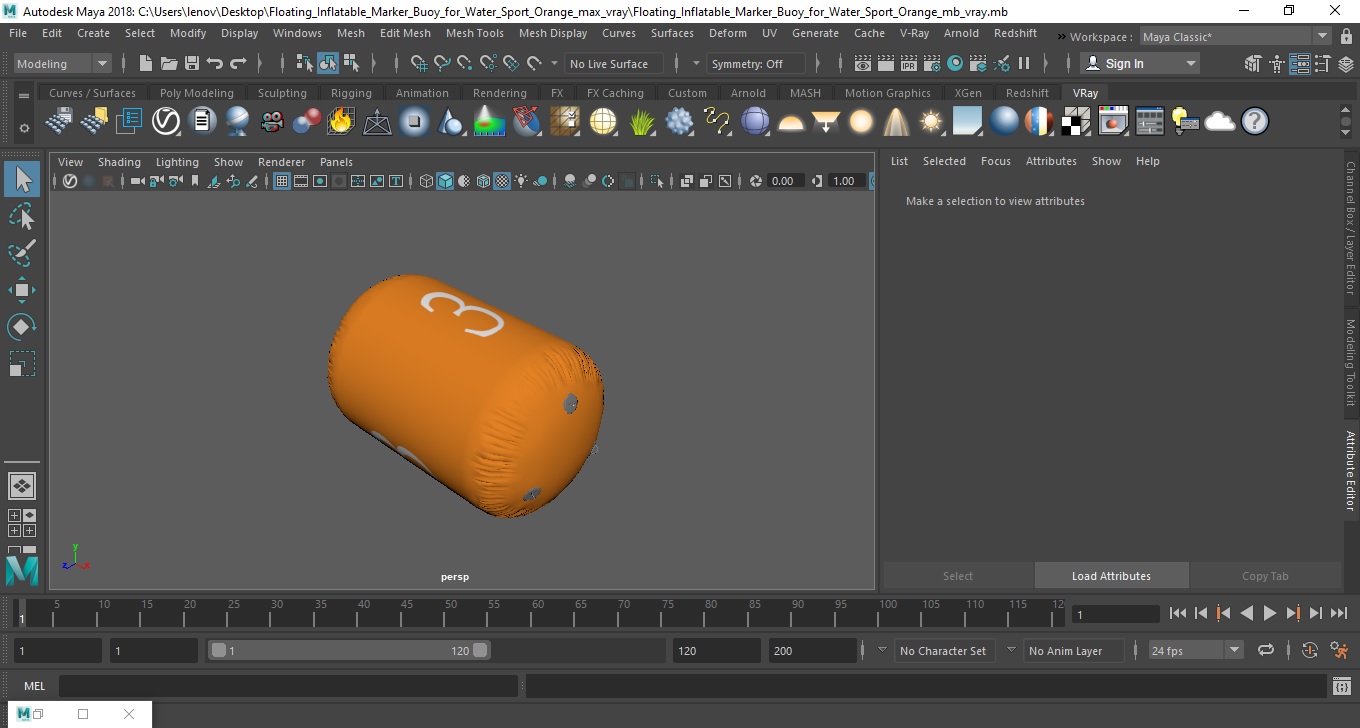1360x728 pixels.
Task: Open shelf options gear menu
Action: click(24, 128)
